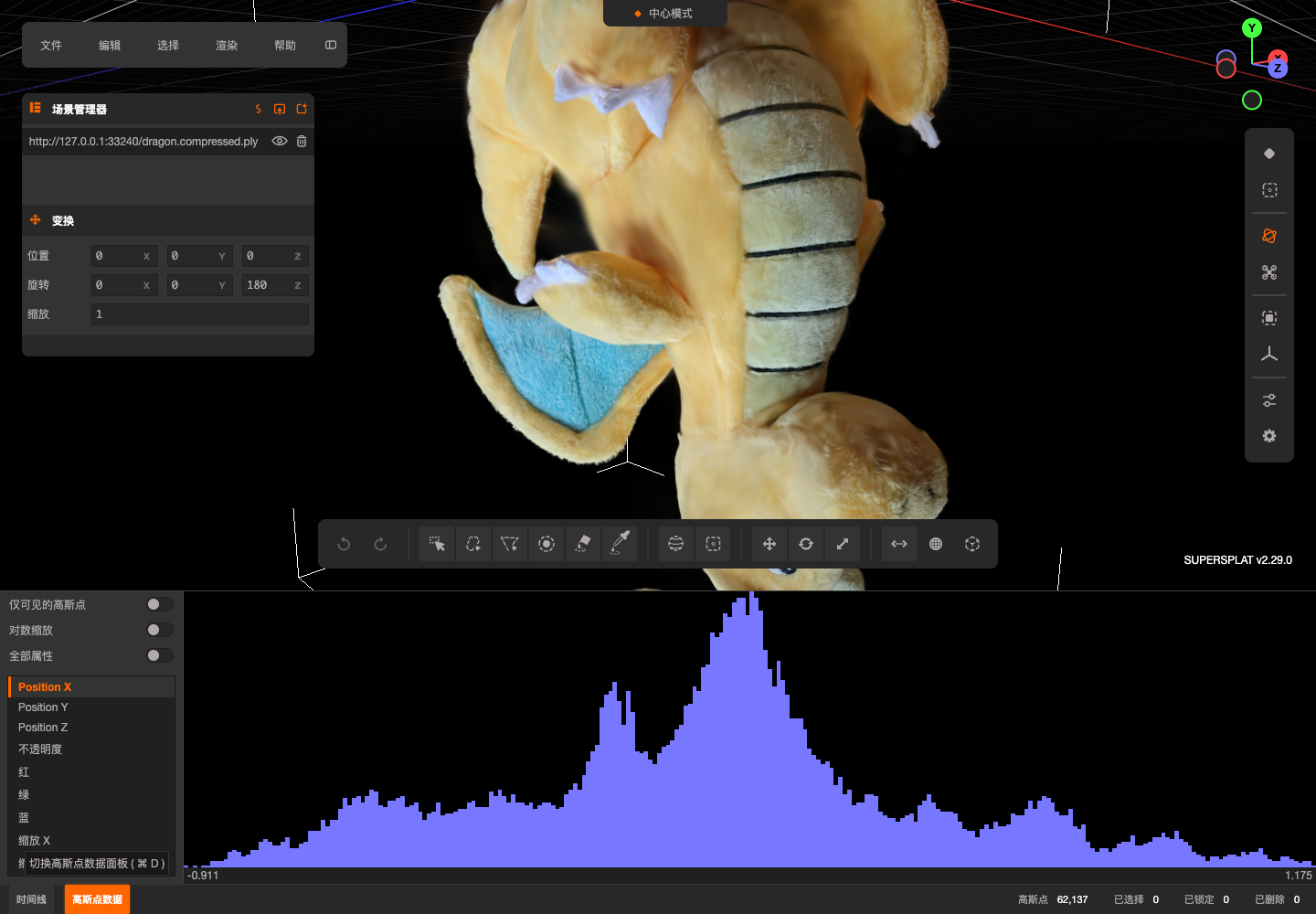1316x914 pixels.
Task: Select the lasso selection tool
Action: tap(473, 544)
